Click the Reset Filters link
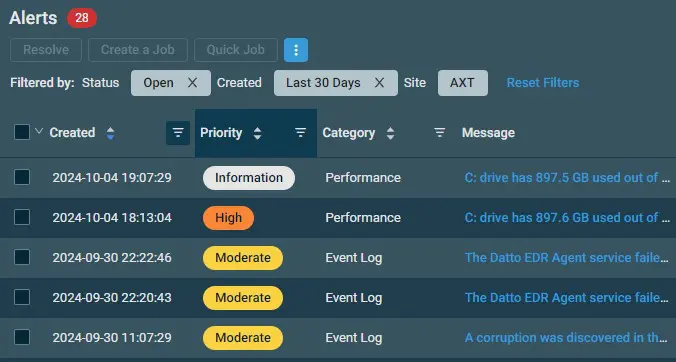 coord(543,83)
